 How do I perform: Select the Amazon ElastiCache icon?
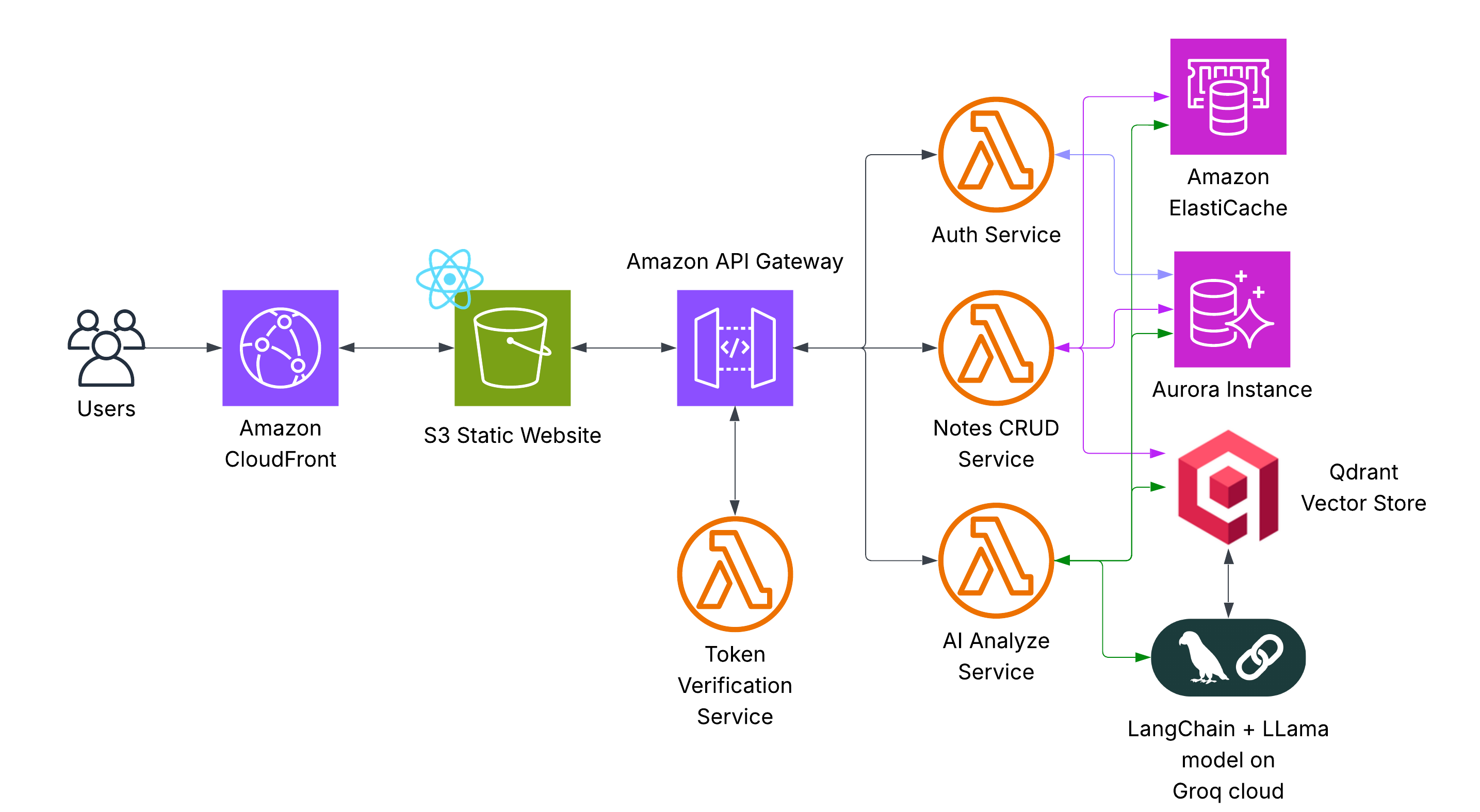pyautogui.click(x=1228, y=96)
